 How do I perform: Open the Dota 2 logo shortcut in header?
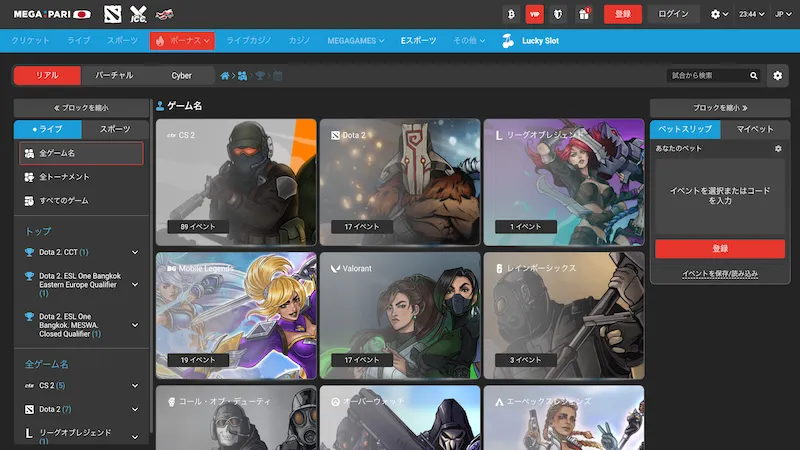(x=112, y=14)
